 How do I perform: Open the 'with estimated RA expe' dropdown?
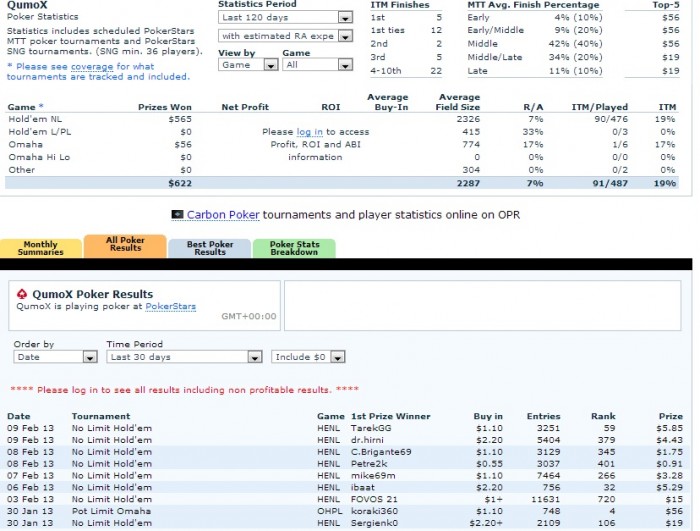tap(285, 36)
